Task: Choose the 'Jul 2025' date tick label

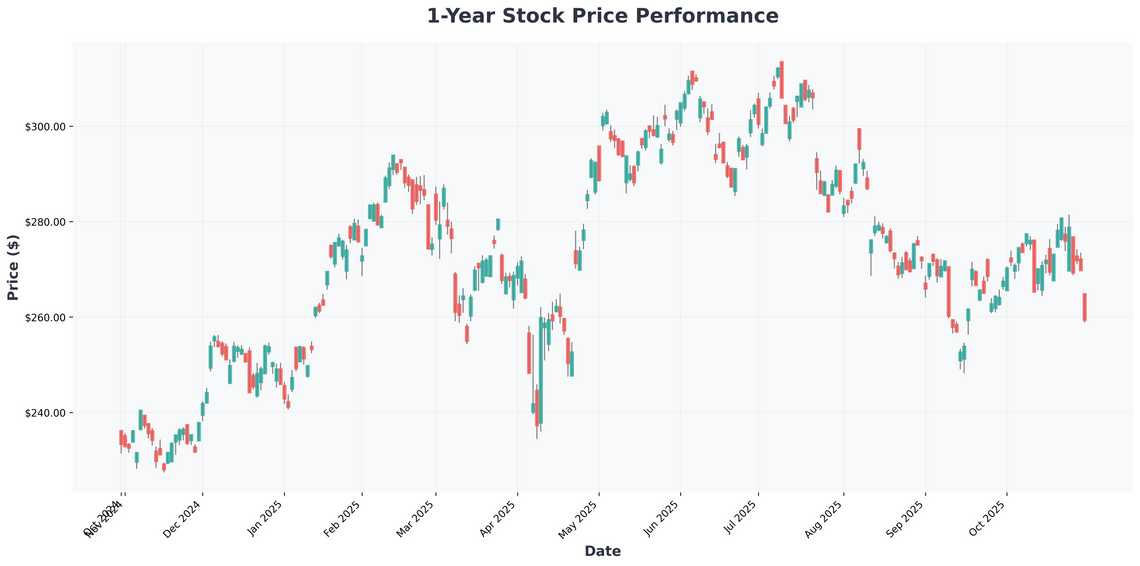Action: pyautogui.click(x=740, y=518)
